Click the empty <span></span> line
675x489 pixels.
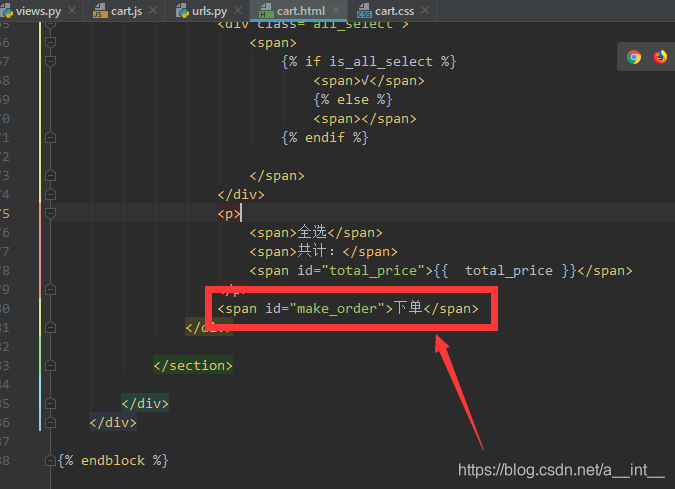point(365,119)
